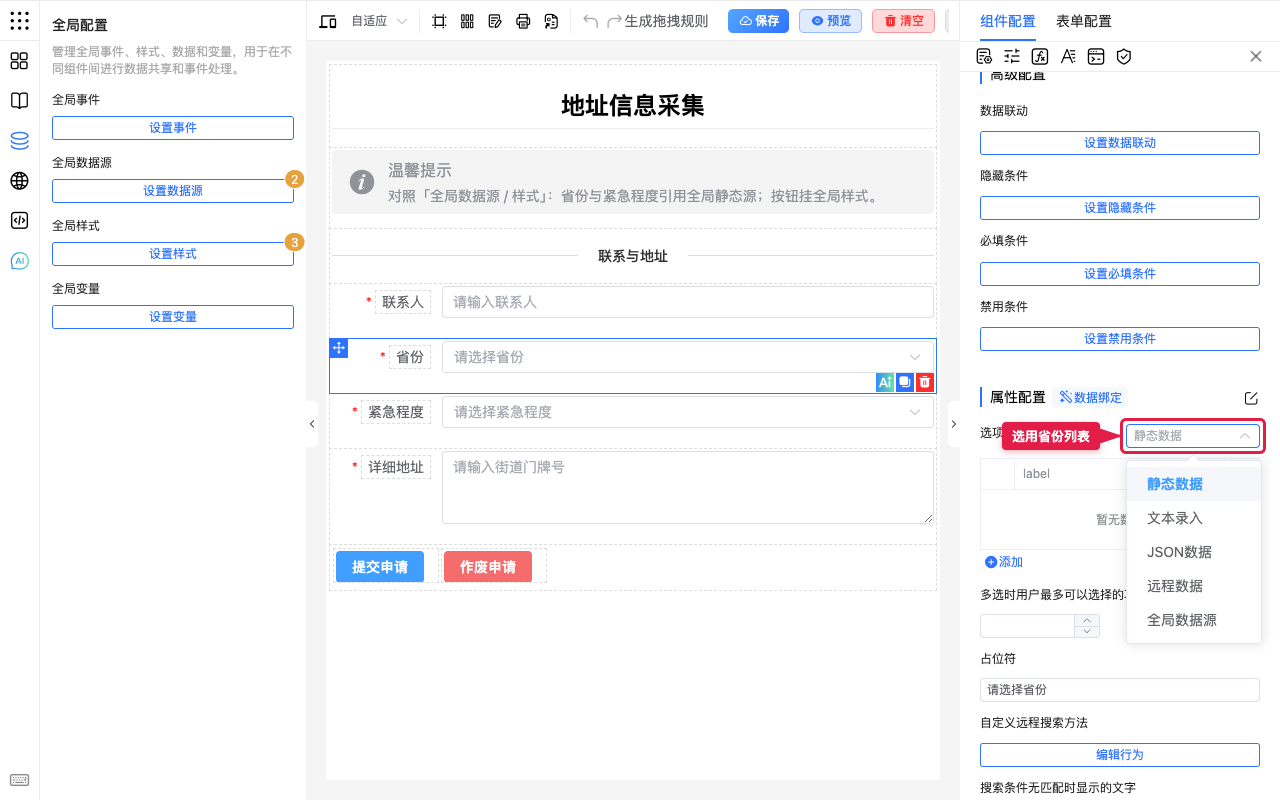
Task: Decrease the max selection count stepper
Action: click(x=1086, y=632)
